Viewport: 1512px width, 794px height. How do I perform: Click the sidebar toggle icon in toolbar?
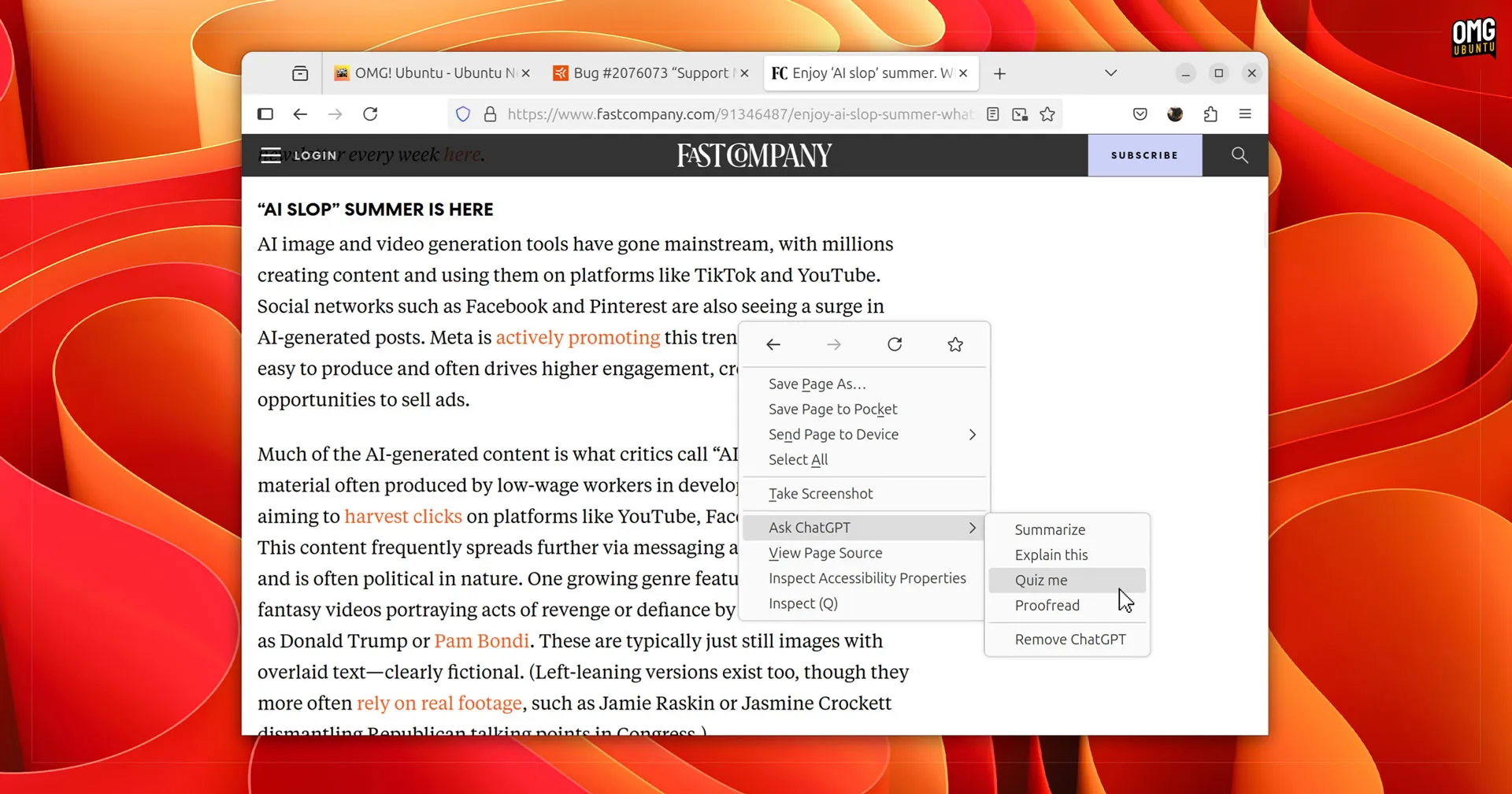coord(265,114)
